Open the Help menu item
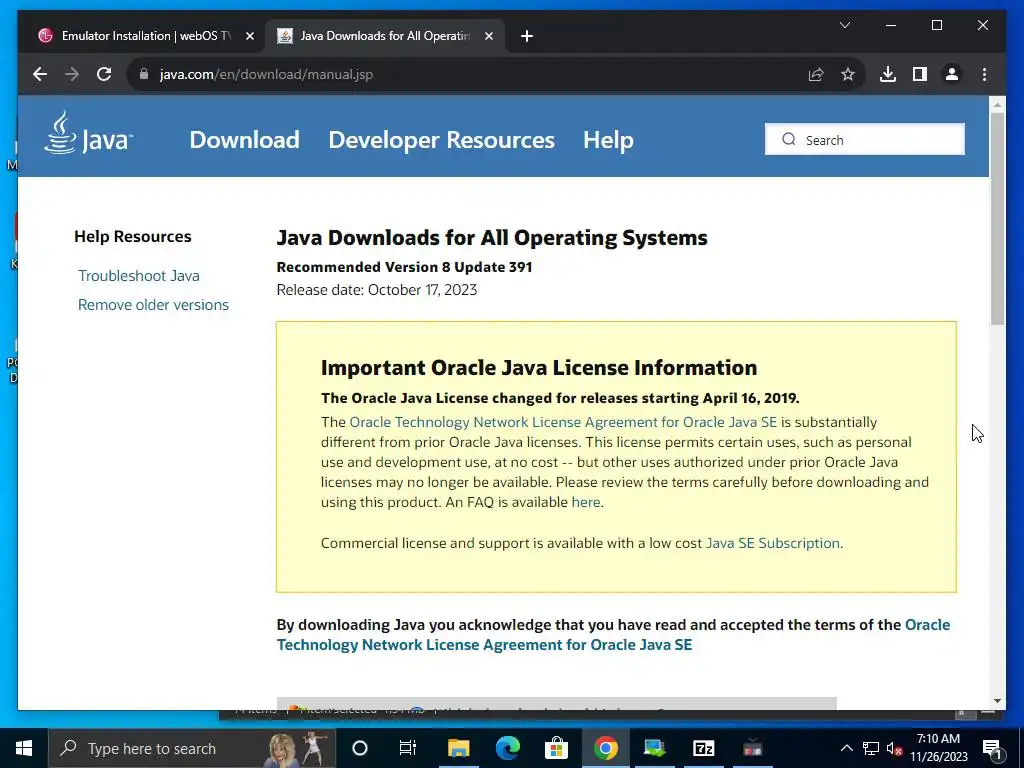 click(608, 140)
